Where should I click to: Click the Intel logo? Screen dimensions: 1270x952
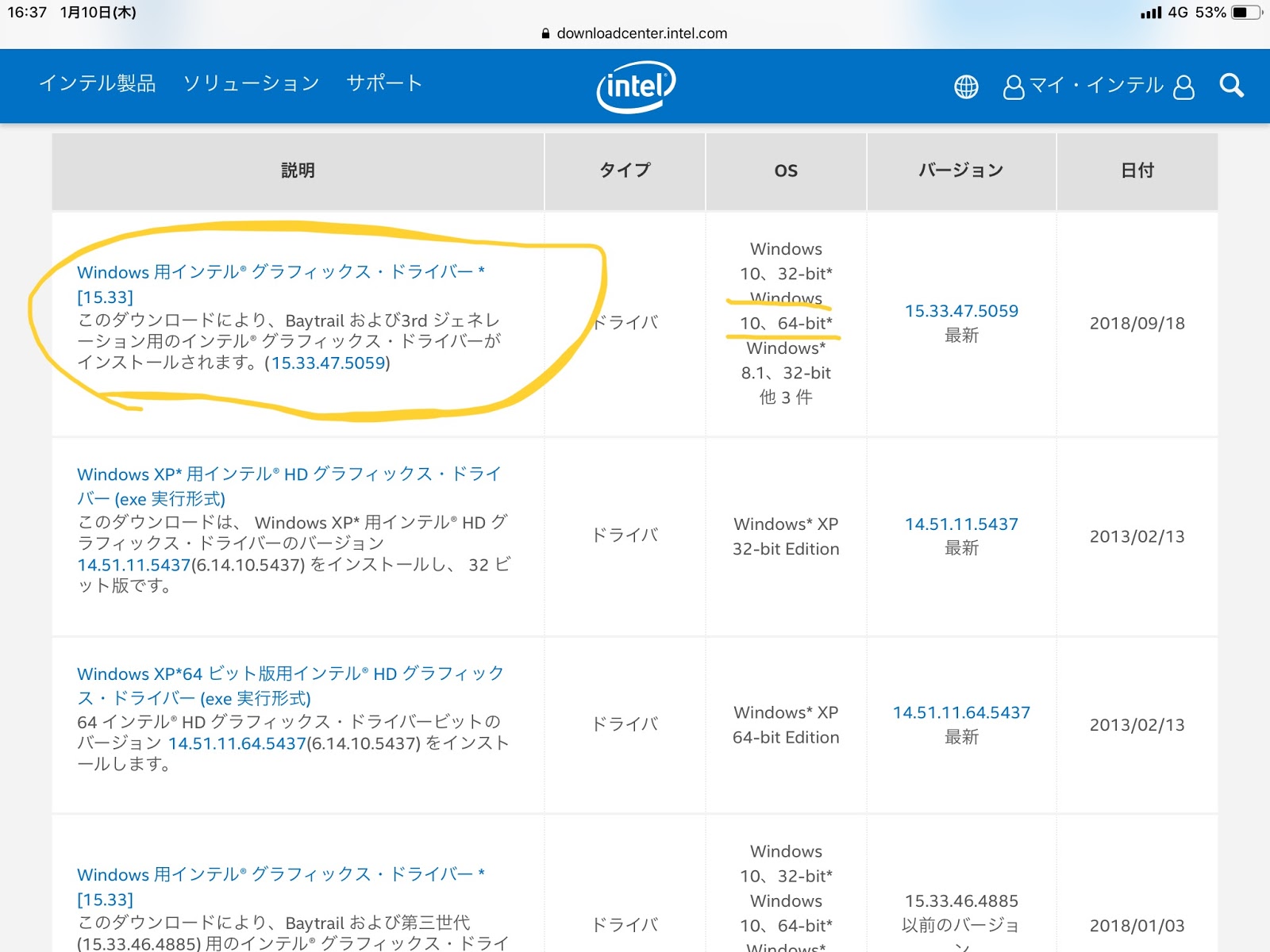coord(636,86)
